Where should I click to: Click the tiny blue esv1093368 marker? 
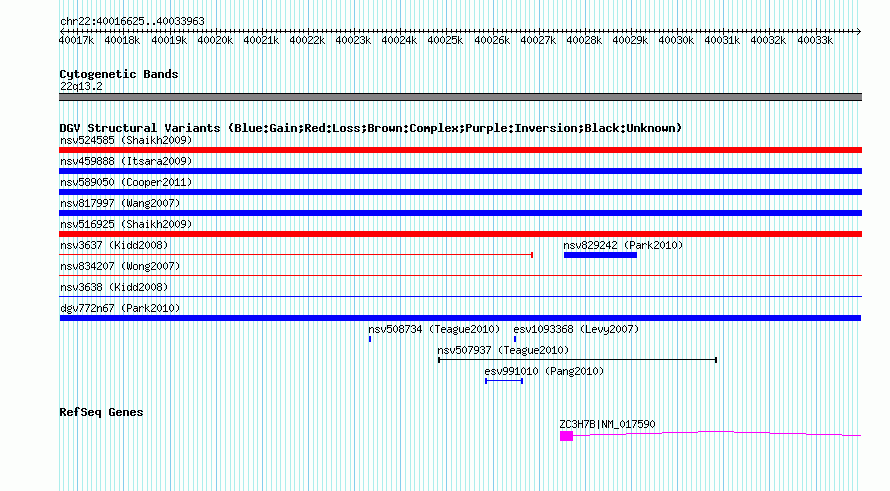515,339
